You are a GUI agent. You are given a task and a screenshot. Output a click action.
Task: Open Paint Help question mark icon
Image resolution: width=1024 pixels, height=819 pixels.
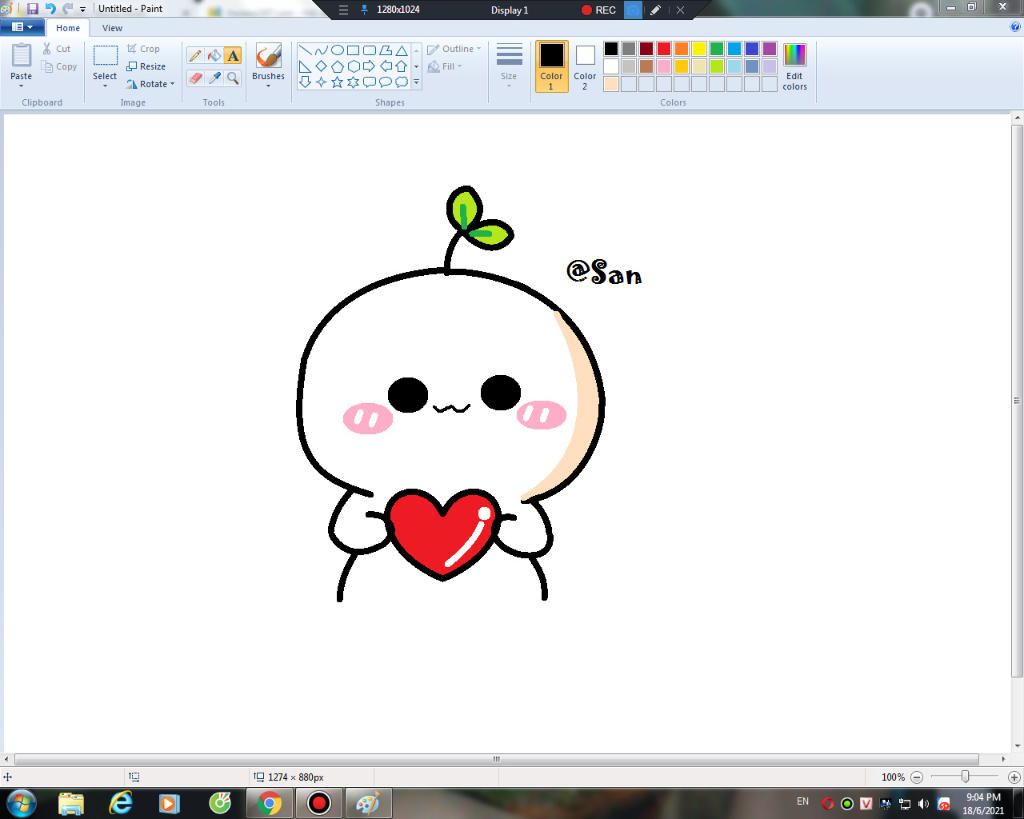(1016, 27)
